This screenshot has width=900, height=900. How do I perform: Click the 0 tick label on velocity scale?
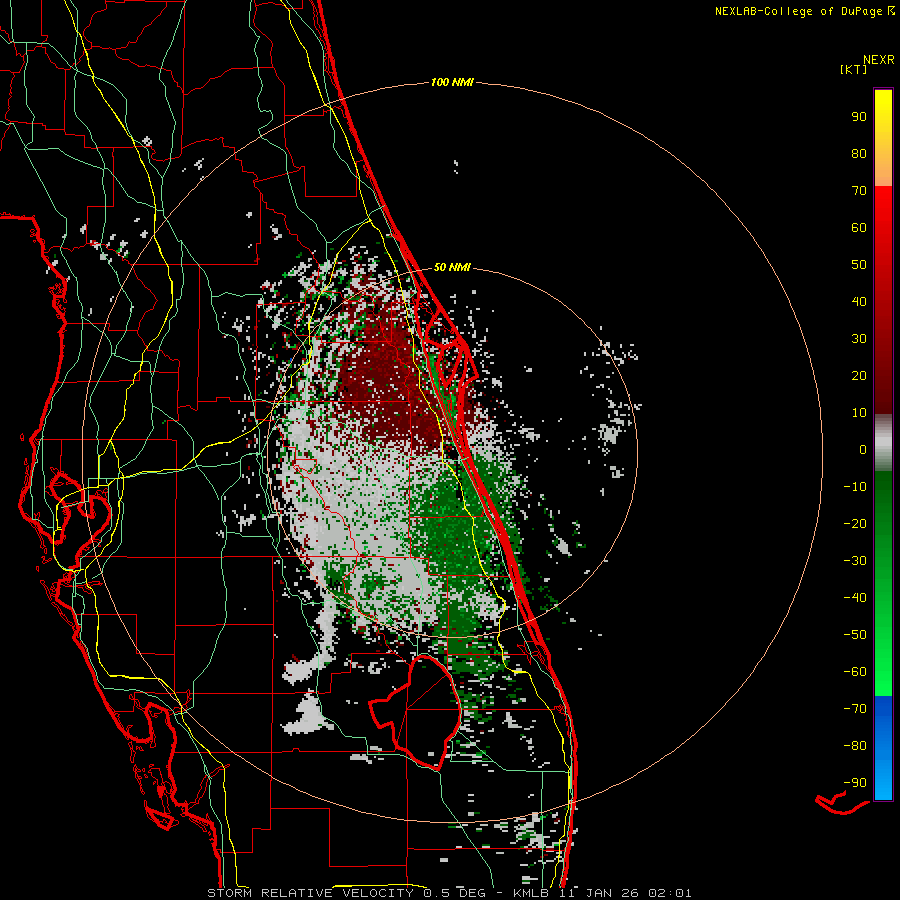(x=863, y=449)
